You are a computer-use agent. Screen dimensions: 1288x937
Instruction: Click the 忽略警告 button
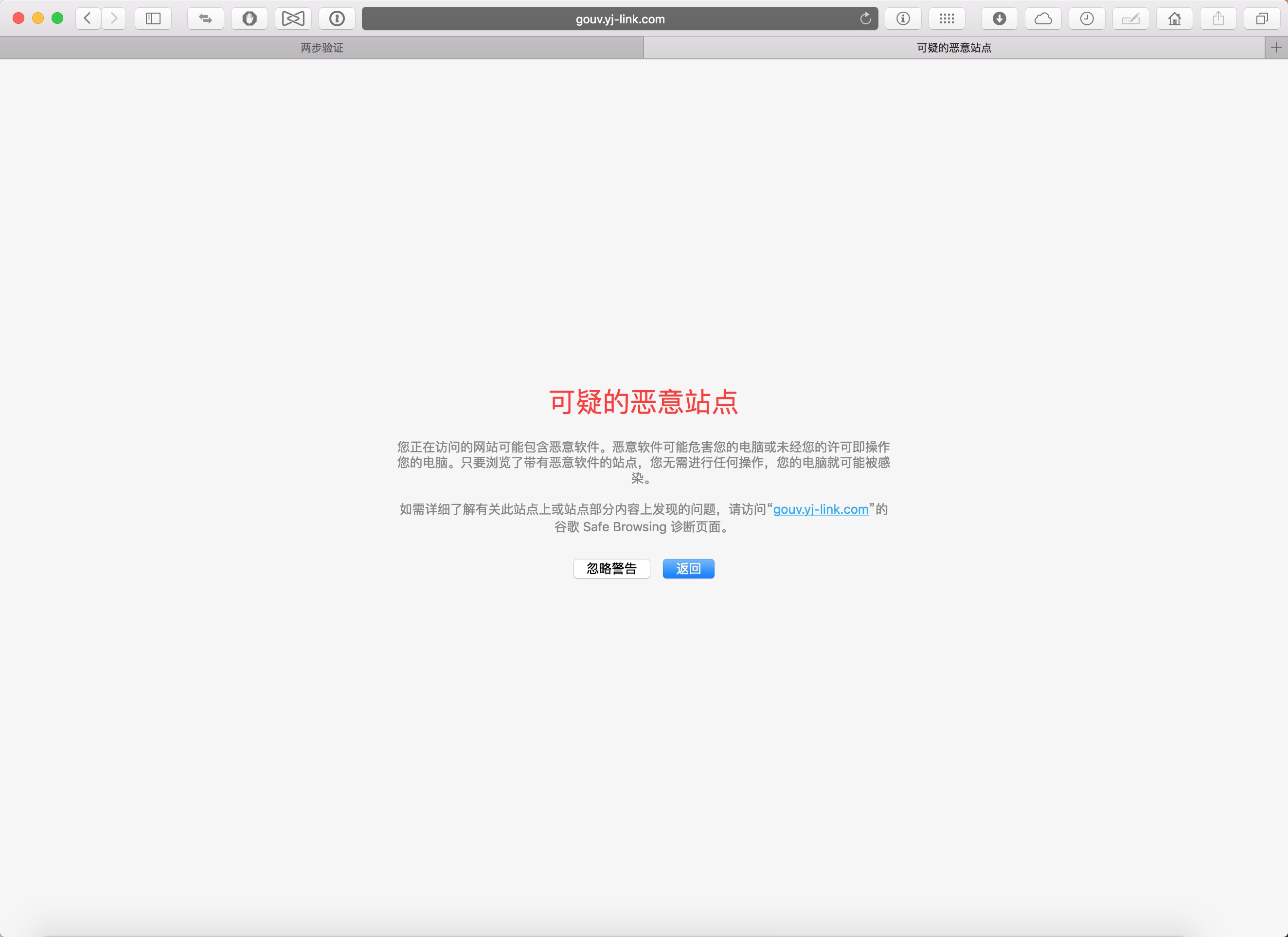[x=611, y=568]
